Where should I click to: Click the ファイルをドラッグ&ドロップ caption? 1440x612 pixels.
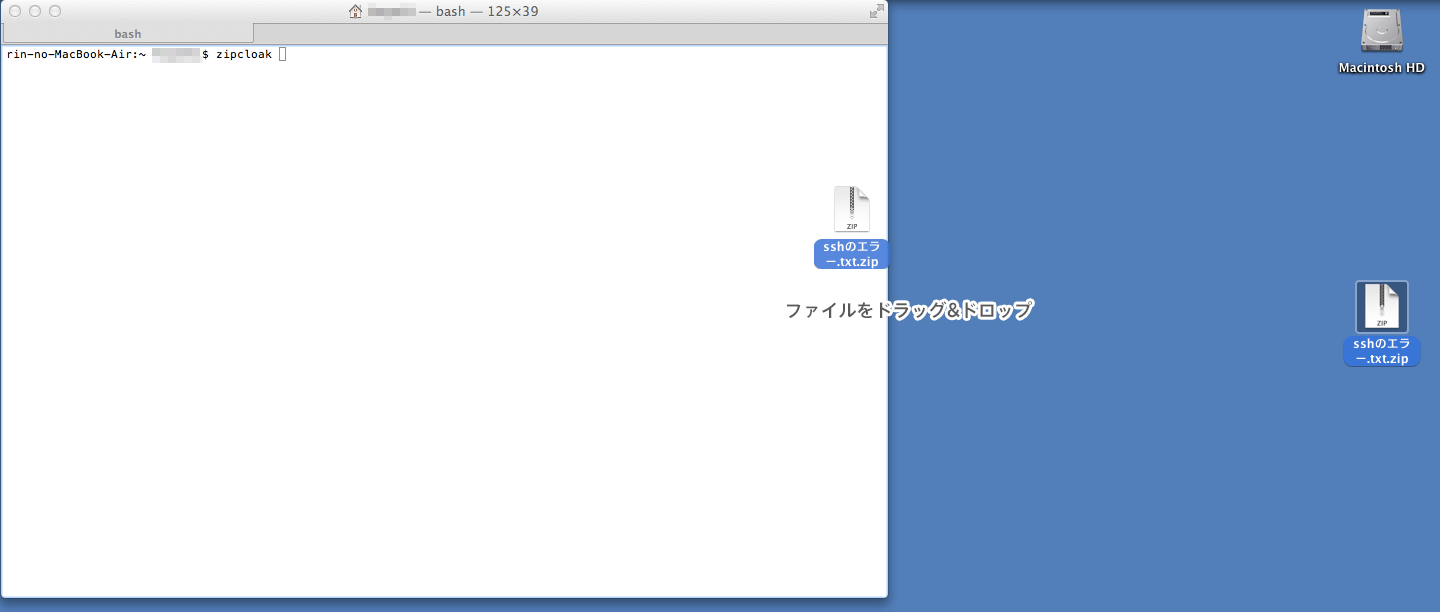coord(908,310)
